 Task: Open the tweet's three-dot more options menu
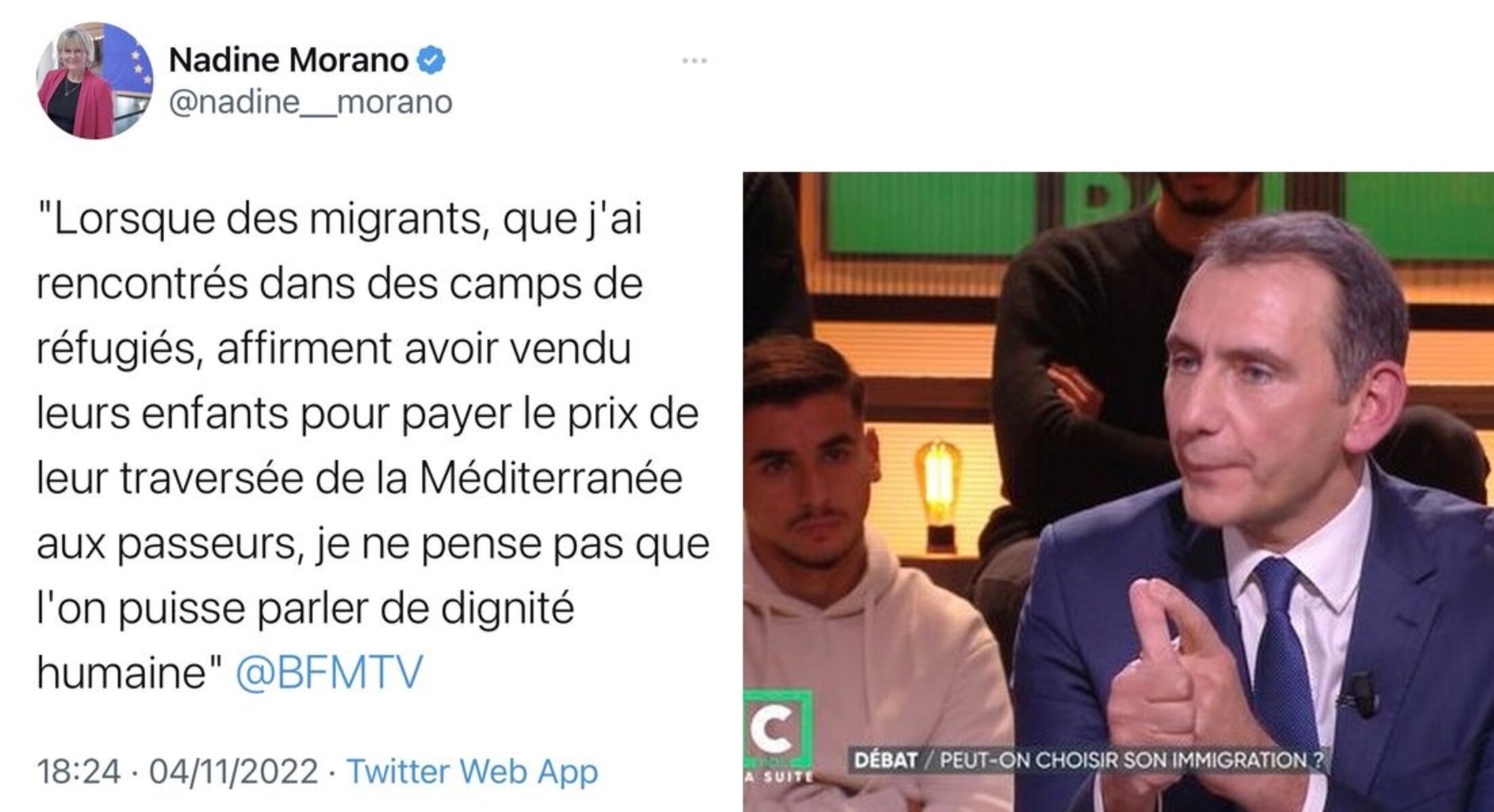click(x=694, y=60)
